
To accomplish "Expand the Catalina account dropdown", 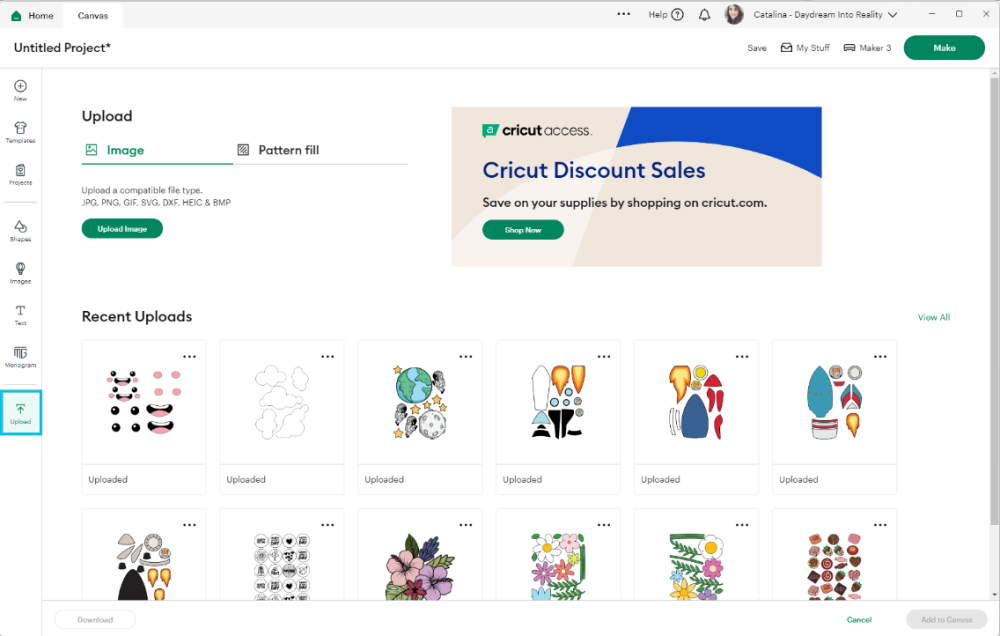I will pos(893,15).
